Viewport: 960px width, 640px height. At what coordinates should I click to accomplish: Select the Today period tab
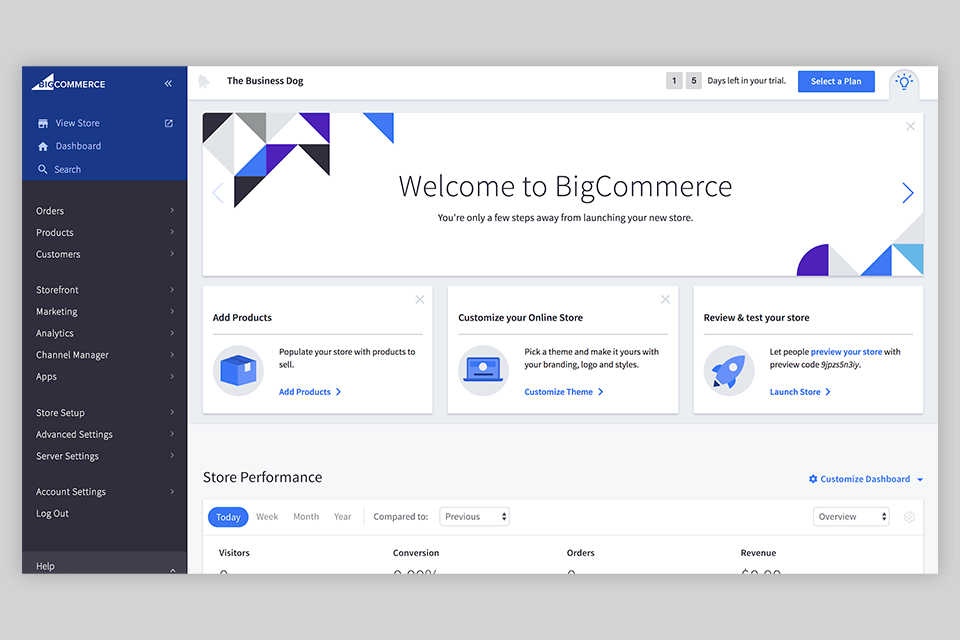click(228, 517)
